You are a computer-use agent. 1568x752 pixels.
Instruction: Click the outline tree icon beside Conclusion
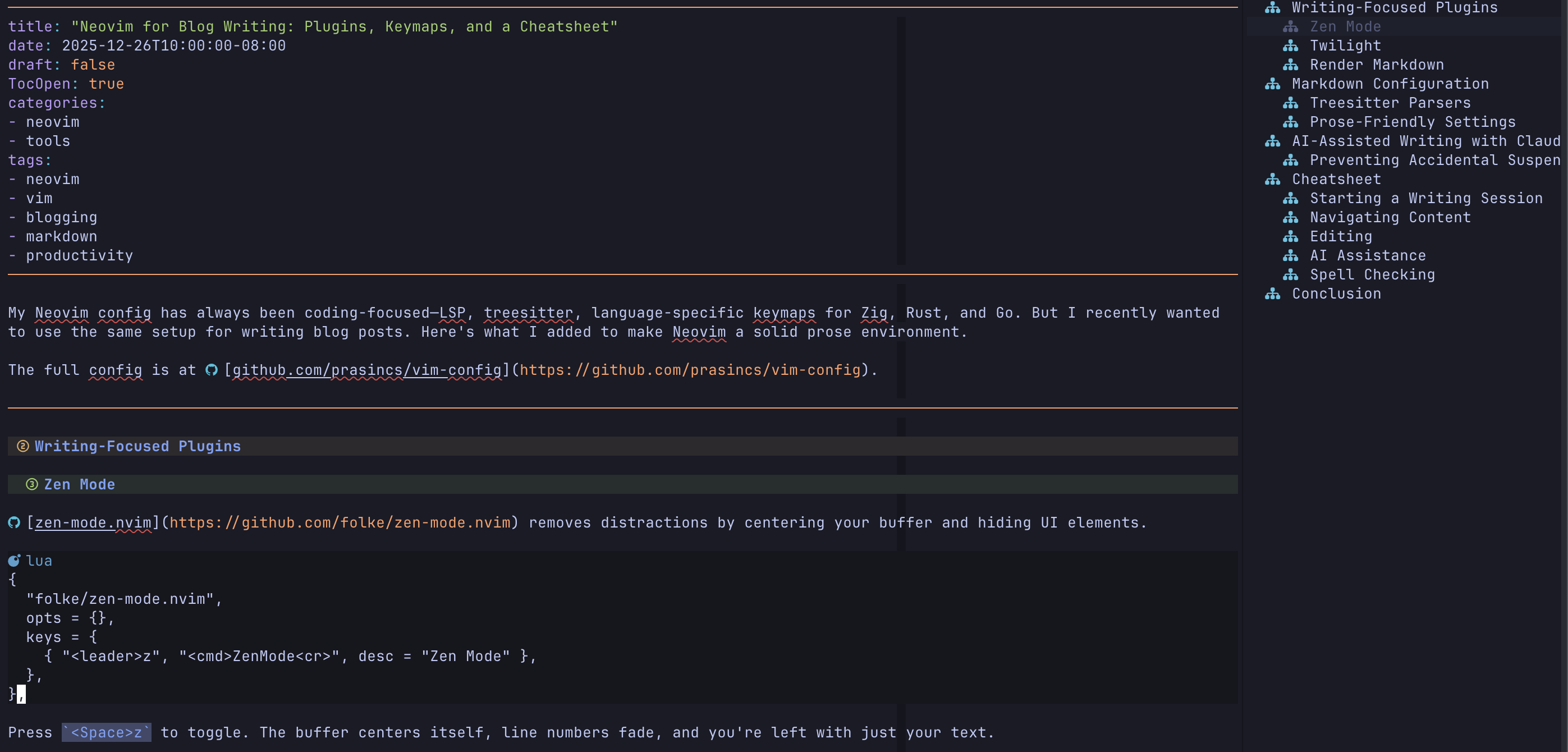[1273, 294]
